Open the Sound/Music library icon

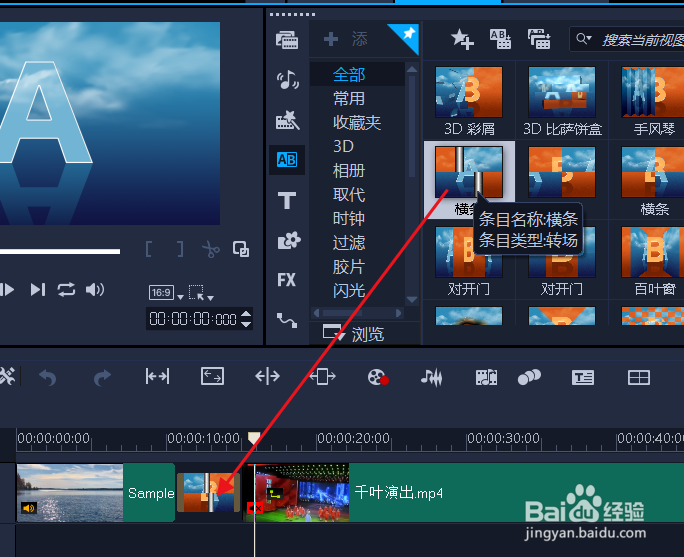(287, 80)
